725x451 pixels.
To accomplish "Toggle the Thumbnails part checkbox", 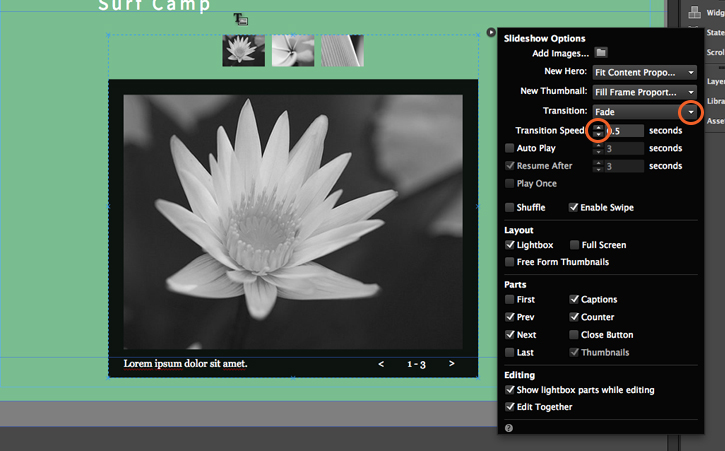I will tap(574, 352).
